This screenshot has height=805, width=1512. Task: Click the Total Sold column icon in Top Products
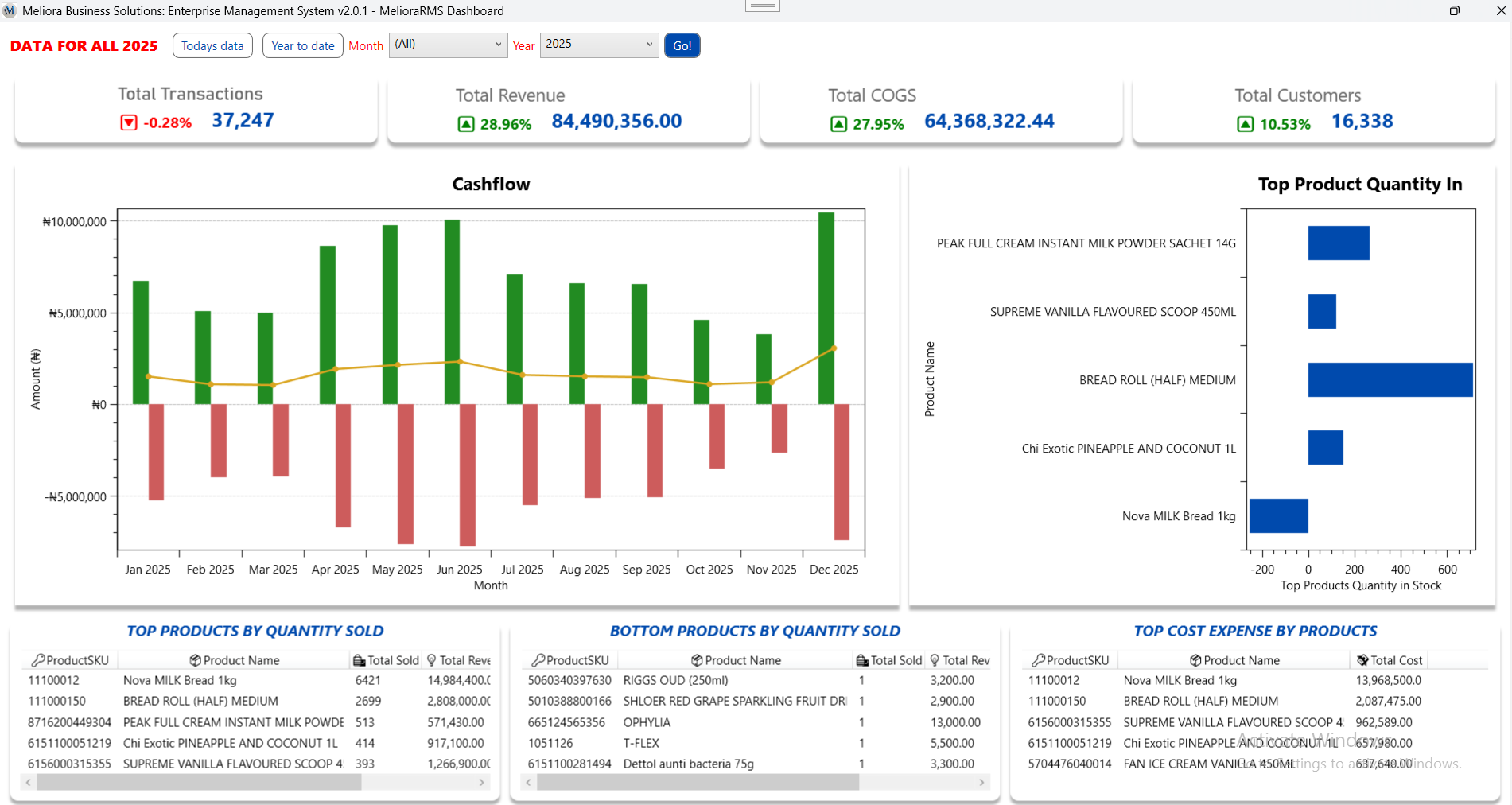click(x=360, y=660)
